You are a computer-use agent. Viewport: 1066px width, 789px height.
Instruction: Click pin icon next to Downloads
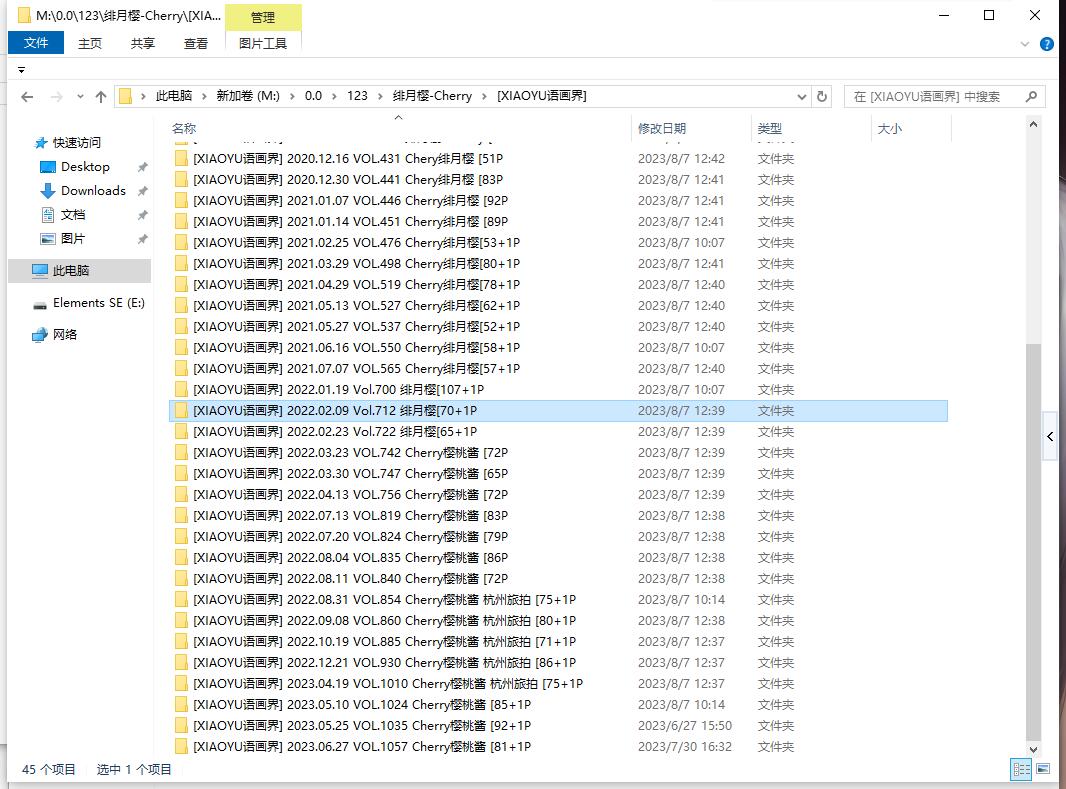coord(143,191)
